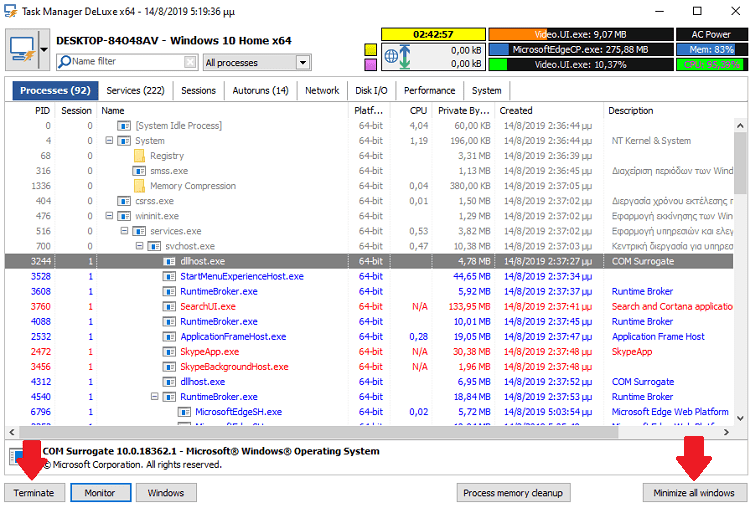Click the magenta color square
The width and height of the screenshot is (750, 508).
(x=370, y=65)
